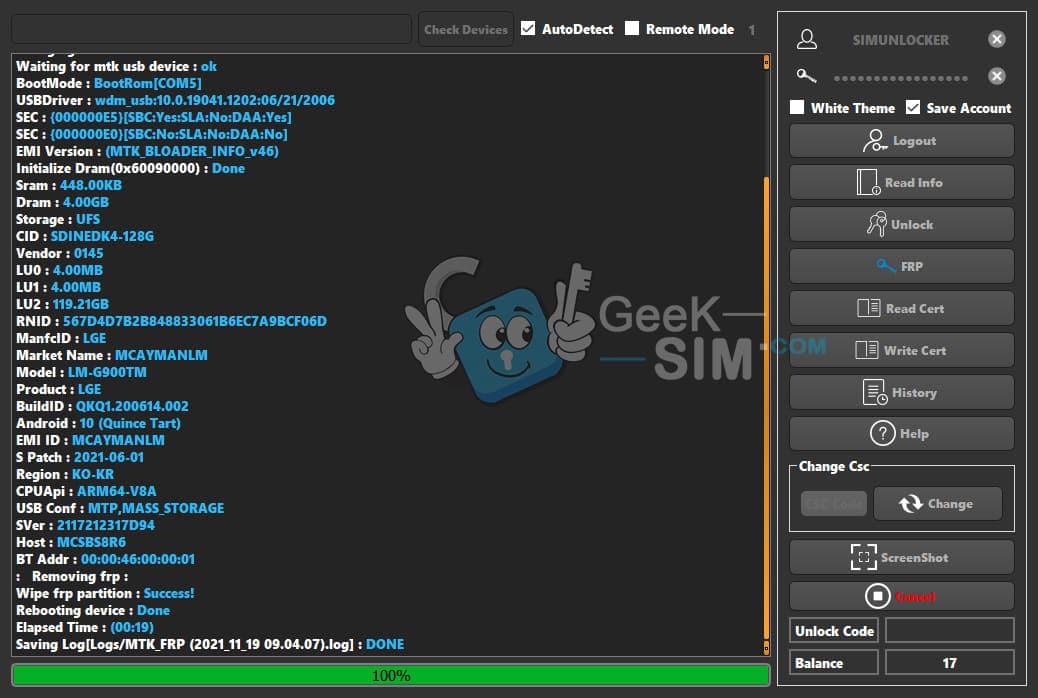
Task: Click the masked password field
Action: pyautogui.click(x=900, y=77)
